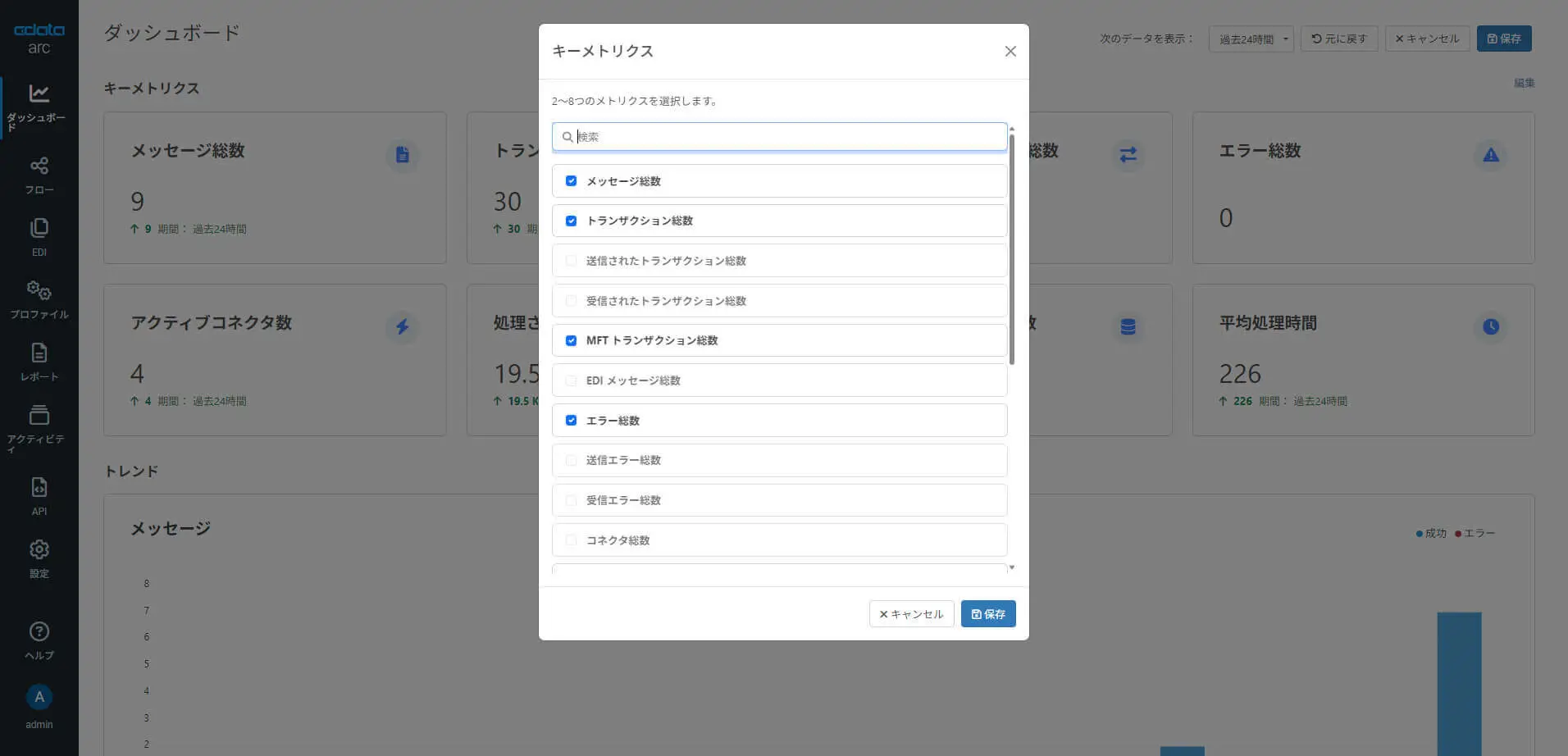Check the 送信エラー総数 checkbox

click(x=572, y=460)
